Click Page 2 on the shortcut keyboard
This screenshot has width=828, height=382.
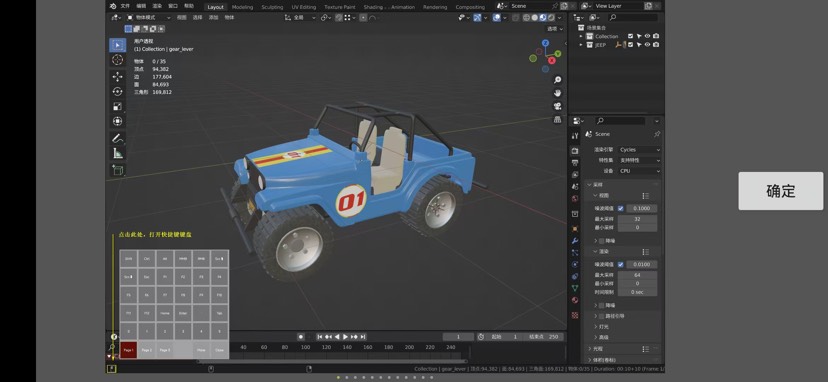click(147, 350)
